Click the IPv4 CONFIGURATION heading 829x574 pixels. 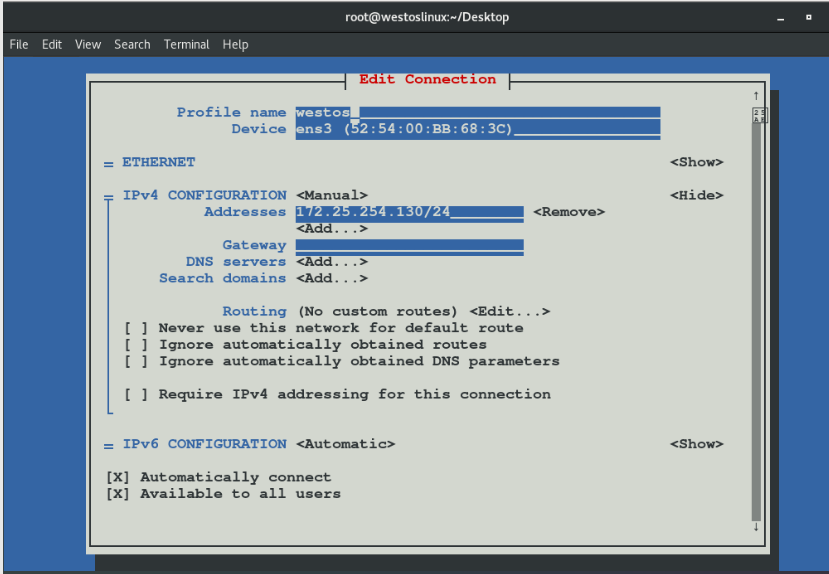205,196
